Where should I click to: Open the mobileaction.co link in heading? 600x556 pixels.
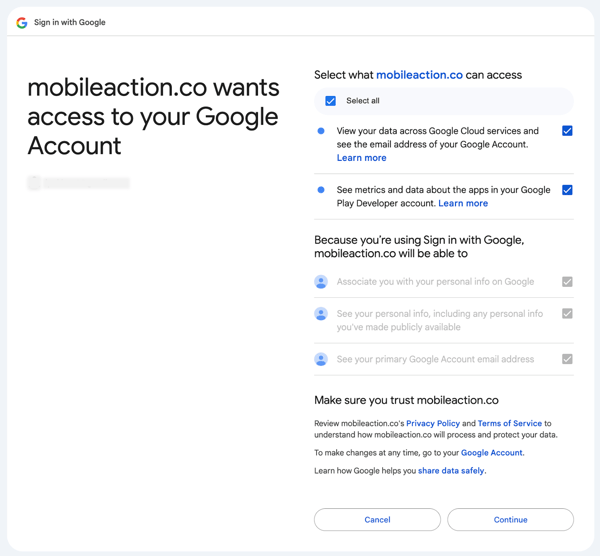tap(419, 75)
